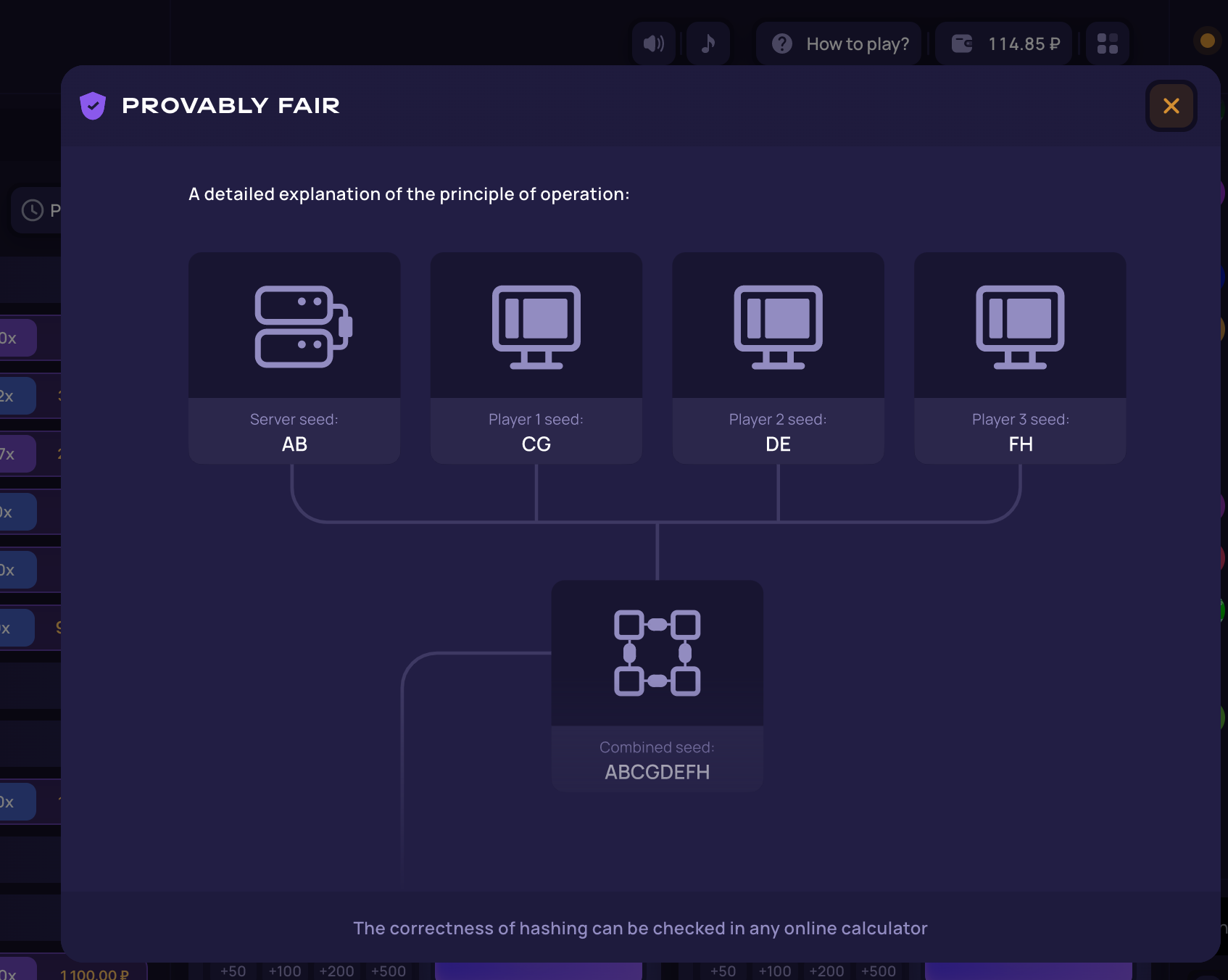Screen dimensions: 1228x980
Task: Click the Server seed server icon
Action: click(303, 326)
